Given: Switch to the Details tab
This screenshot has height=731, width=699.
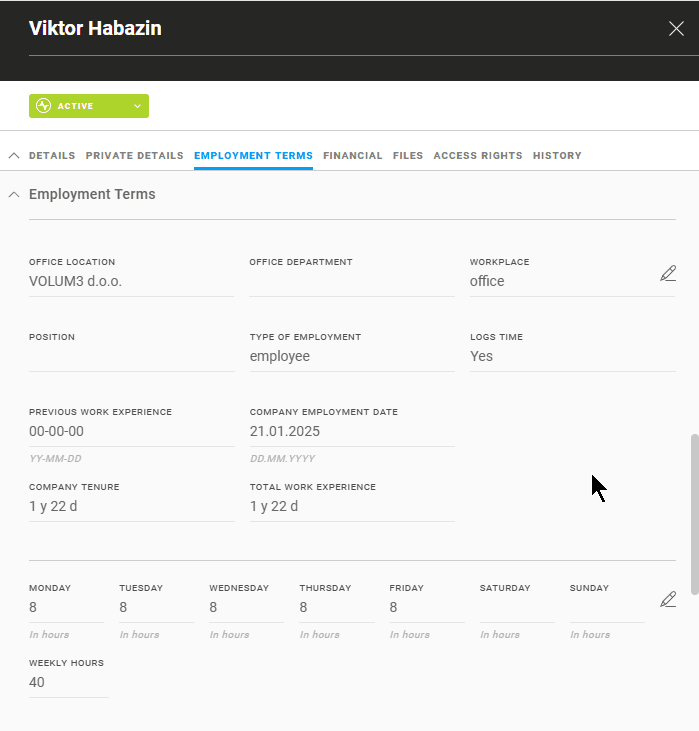Looking at the screenshot, I should pos(52,156).
